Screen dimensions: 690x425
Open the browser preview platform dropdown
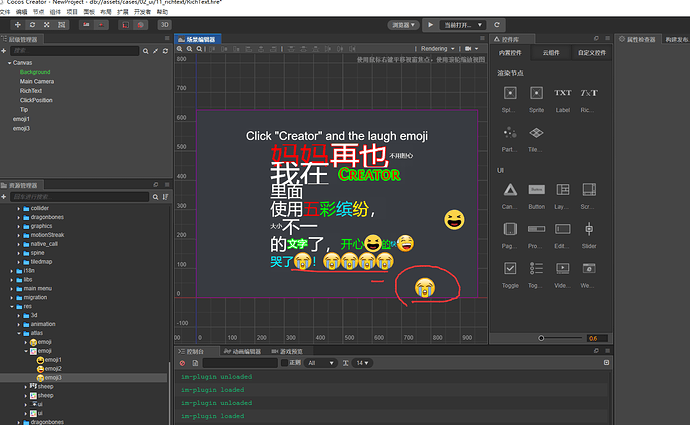403,25
